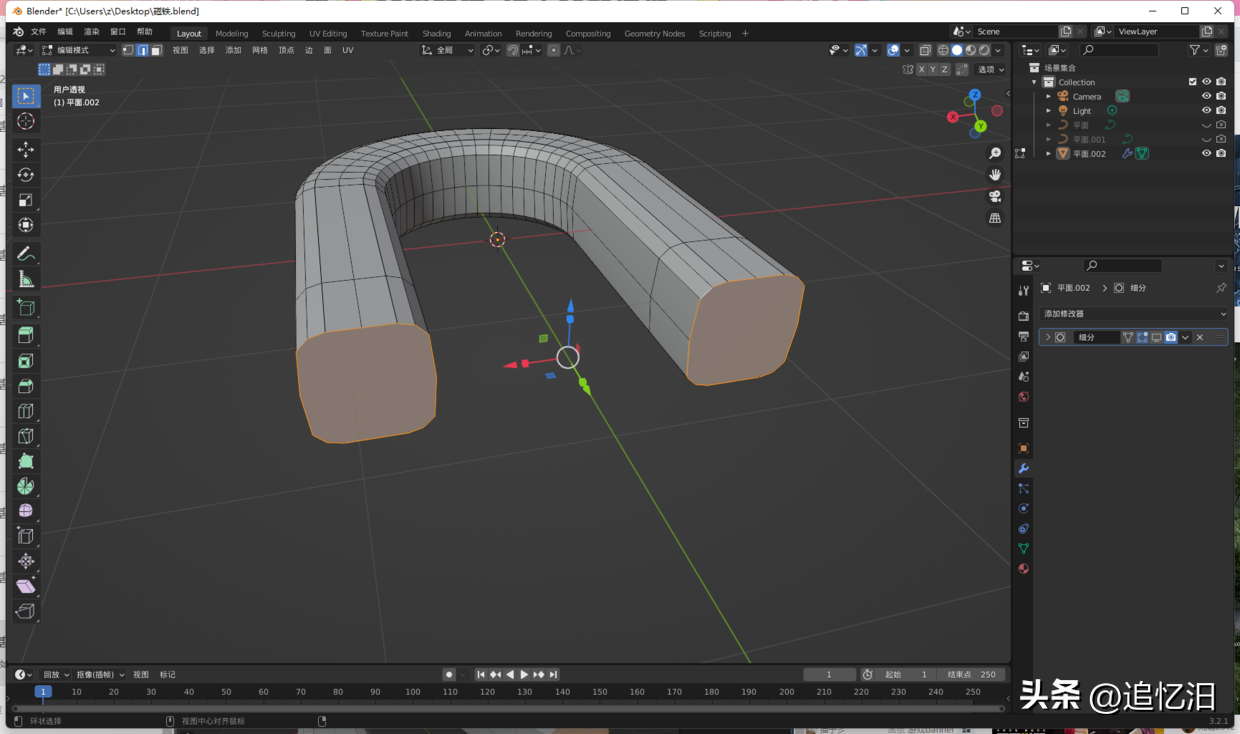
Task: Toggle the Collection enable checkbox
Action: pyautogui.click(x=1192, y=81)
